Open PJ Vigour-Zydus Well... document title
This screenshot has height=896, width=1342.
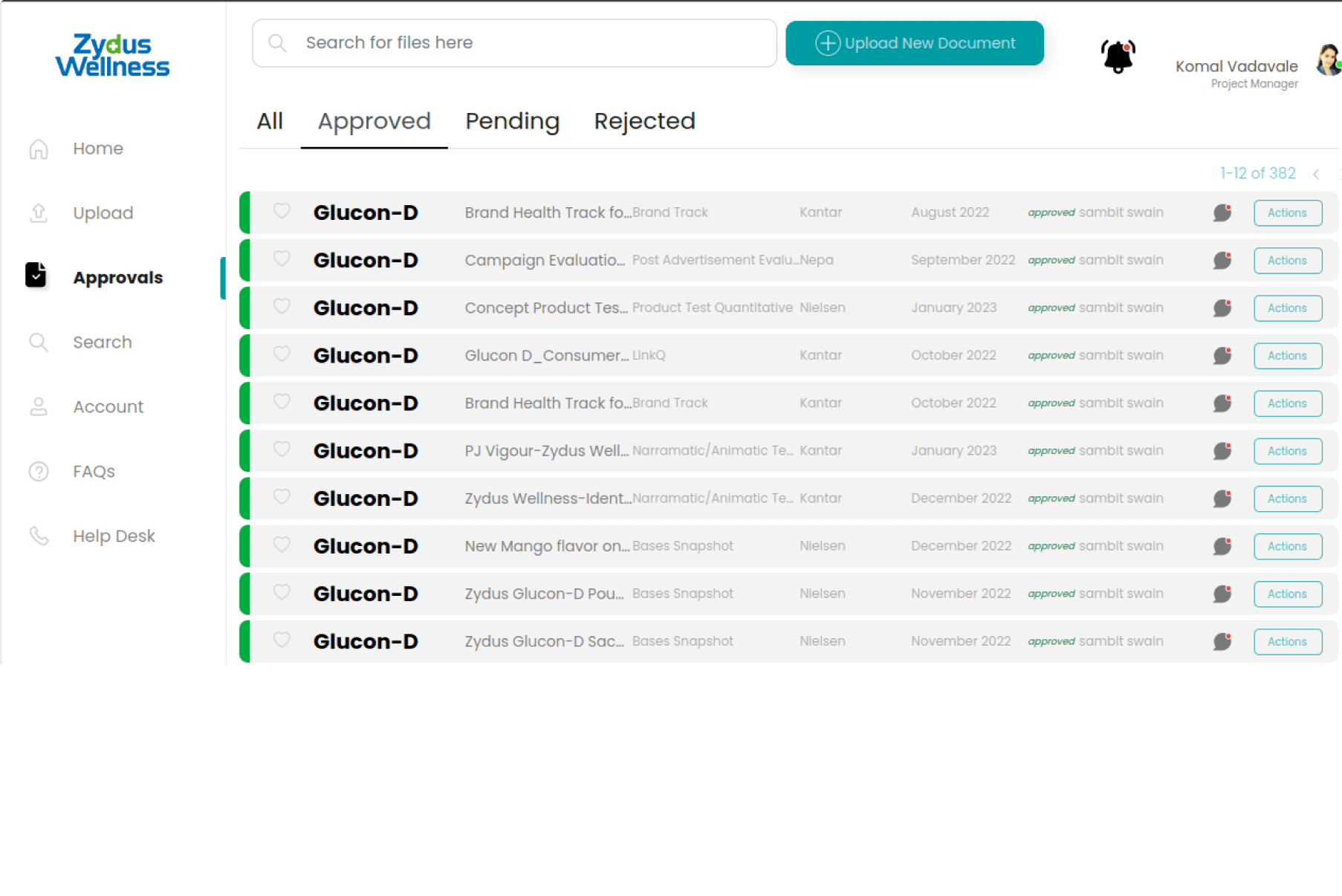(x=546, y=450)
